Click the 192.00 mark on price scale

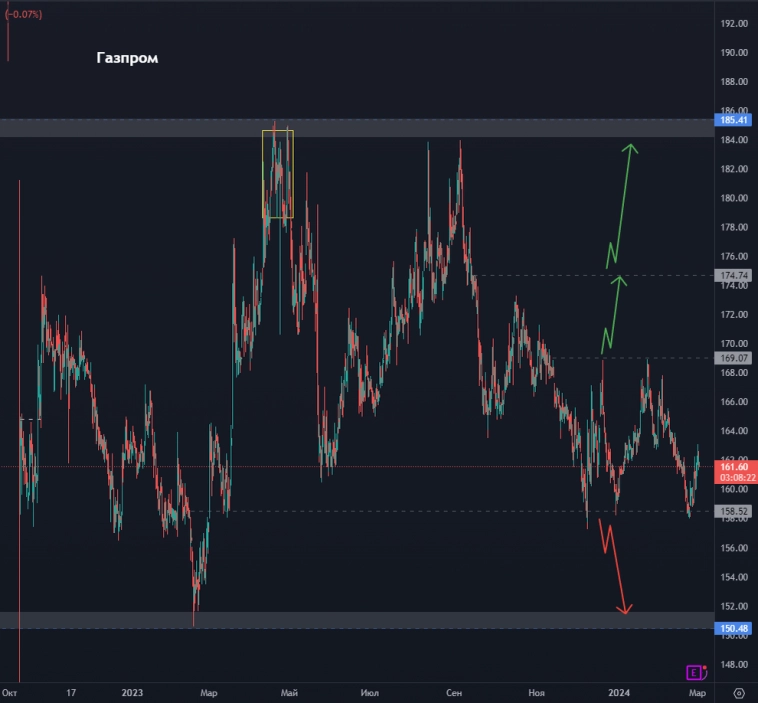point(734,23)
